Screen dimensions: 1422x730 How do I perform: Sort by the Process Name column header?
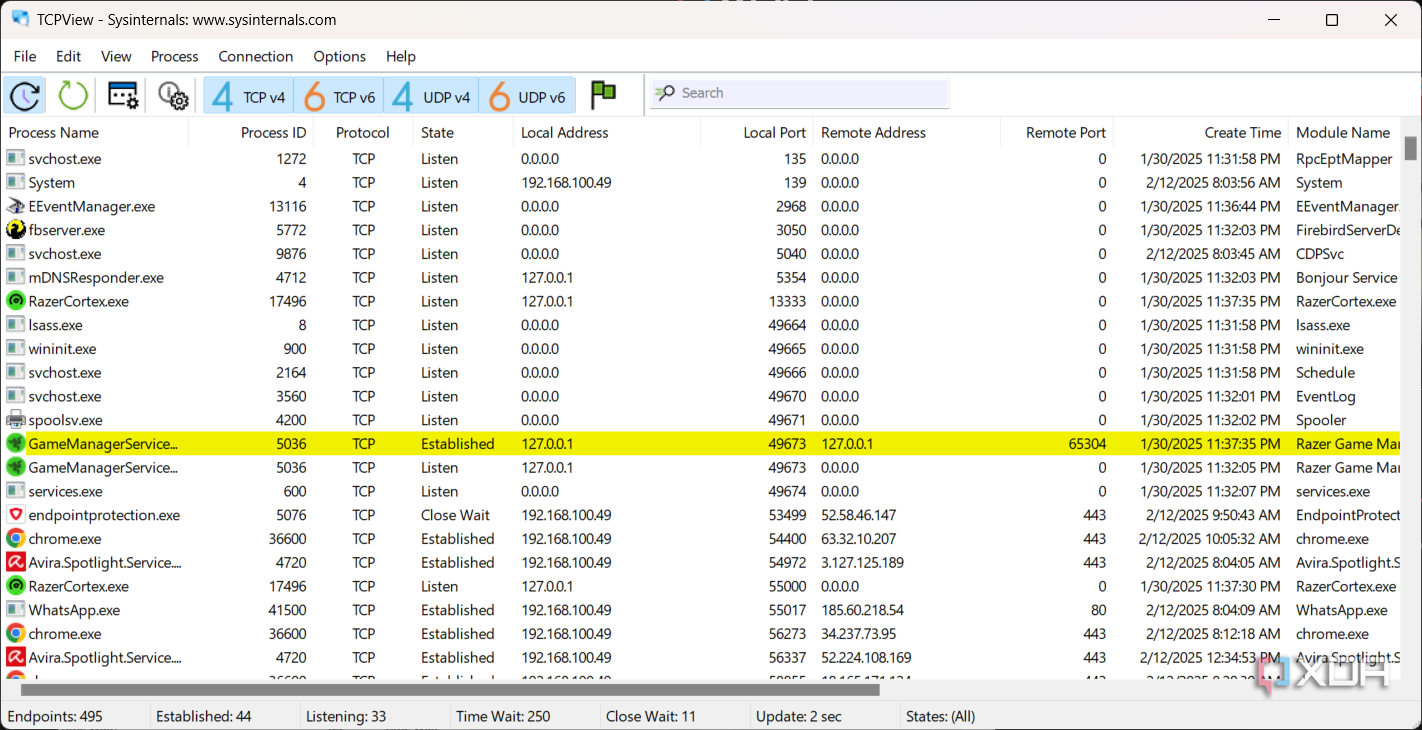95,132
